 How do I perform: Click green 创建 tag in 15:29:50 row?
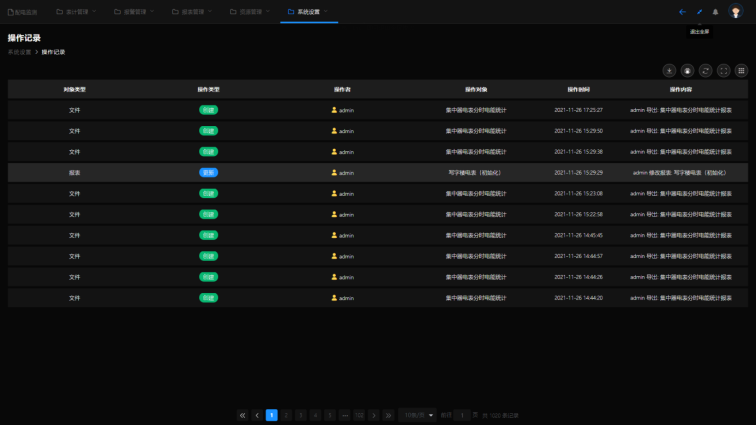[208, 131]
